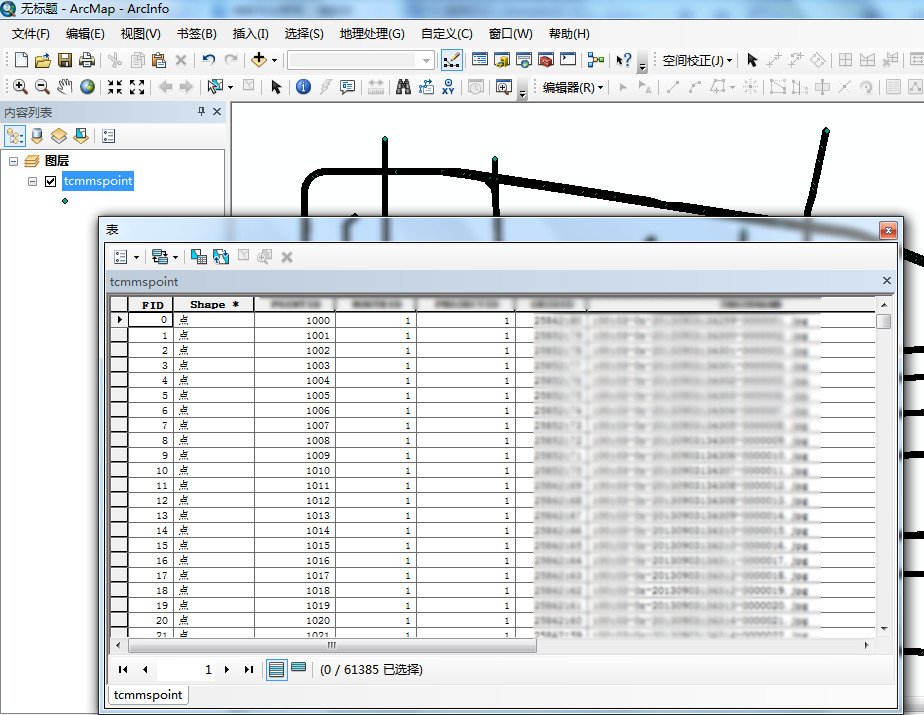Open the 编辑器(R) editor dropdown
Image resolution: width=924 pixels, height=715 pixels.
click(x=573, y=87)
